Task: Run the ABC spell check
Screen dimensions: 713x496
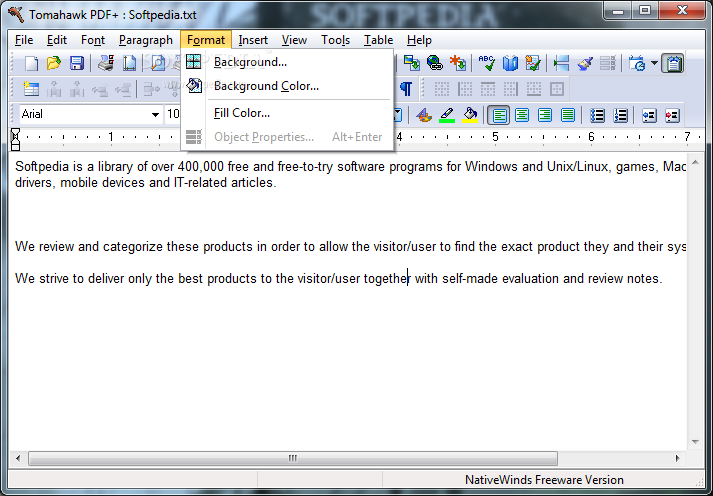Action: click(x=487, y=63)
